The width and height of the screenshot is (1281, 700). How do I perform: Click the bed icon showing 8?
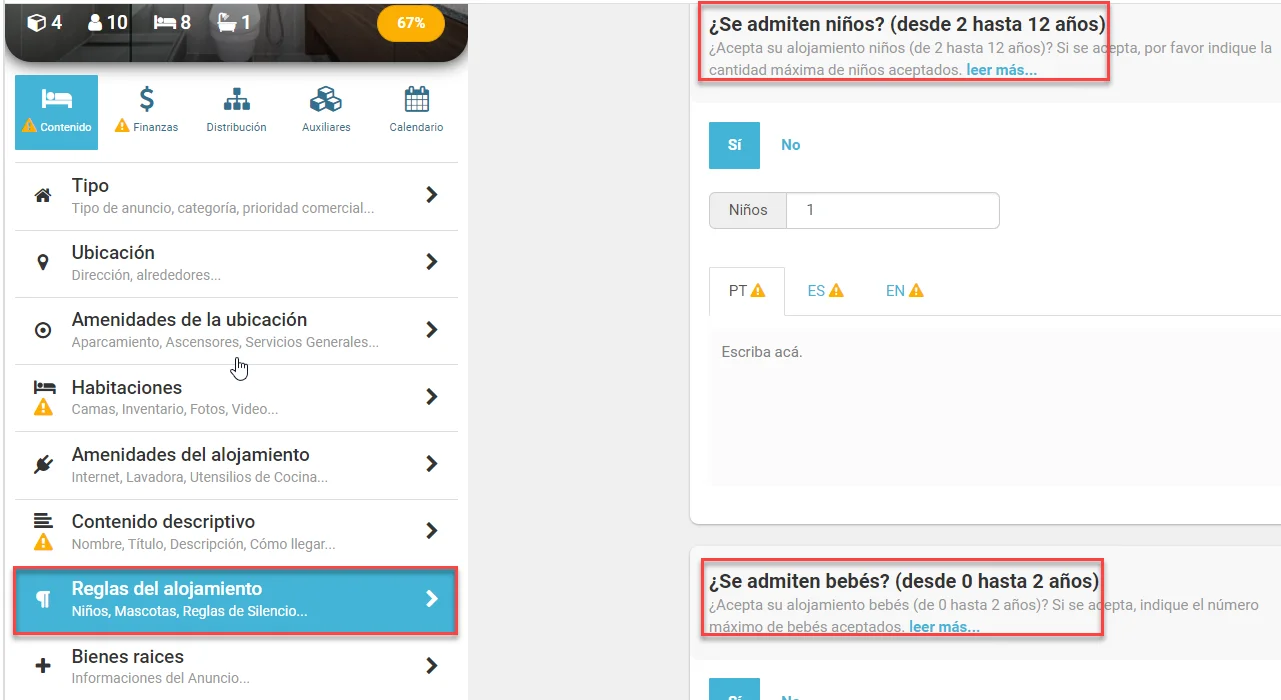165,22
